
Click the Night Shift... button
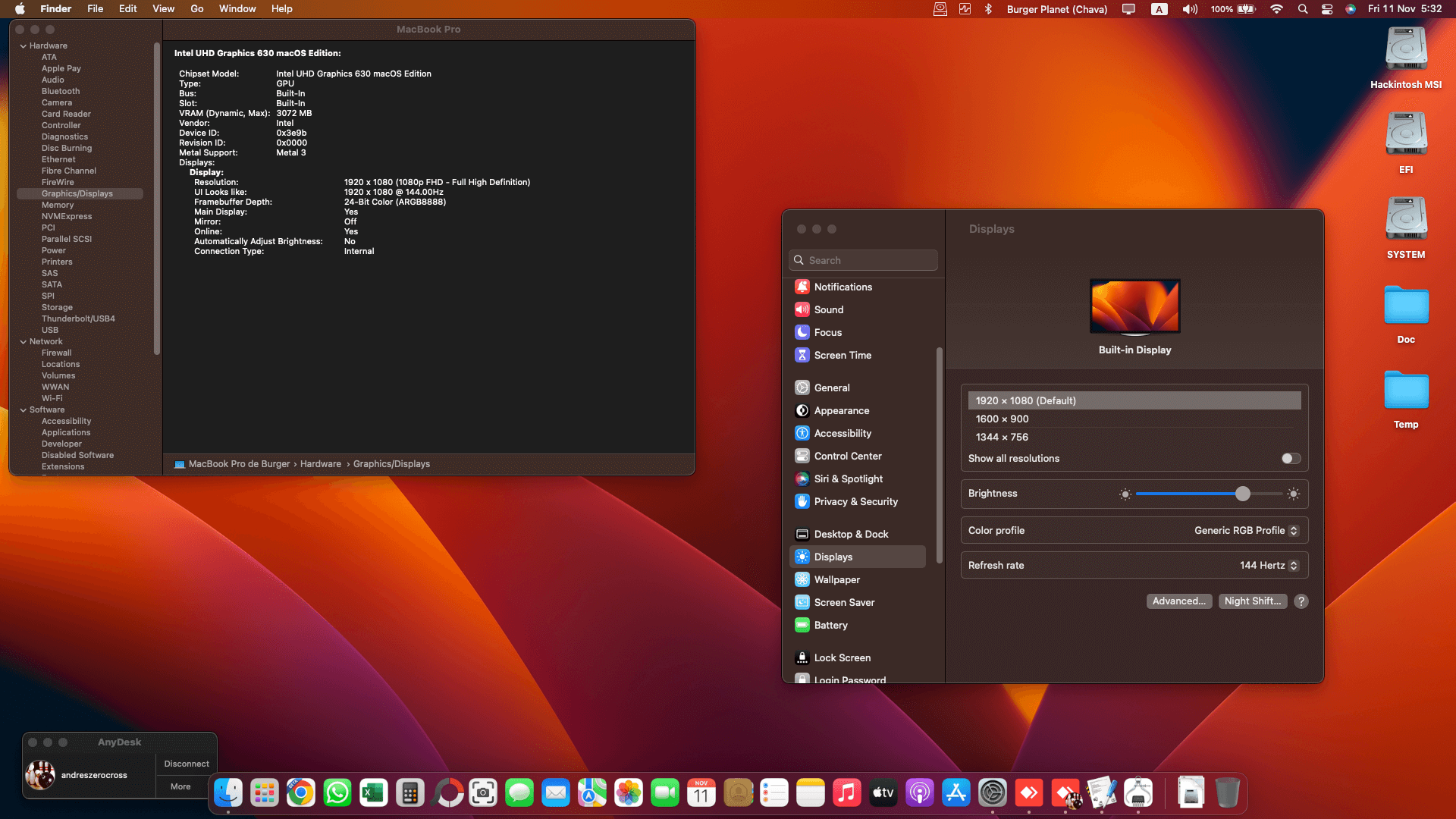[1253, 601]
